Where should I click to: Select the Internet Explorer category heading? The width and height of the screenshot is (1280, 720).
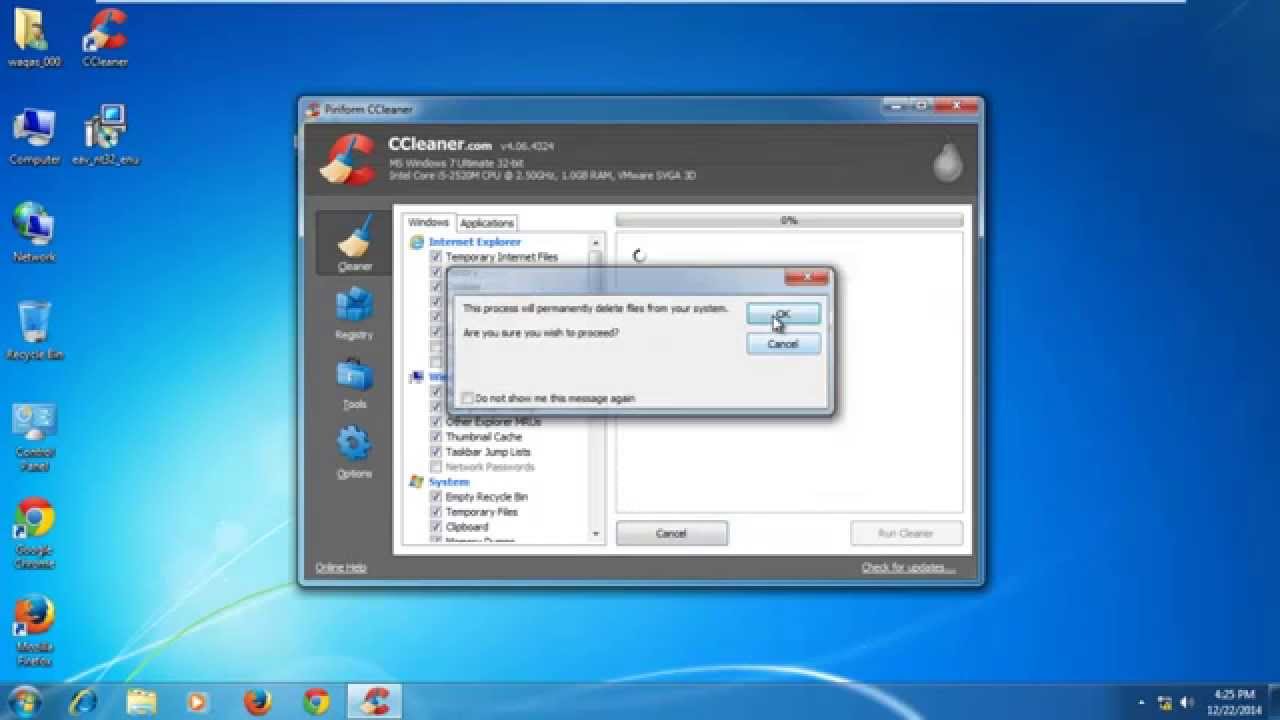coord(475,242)
